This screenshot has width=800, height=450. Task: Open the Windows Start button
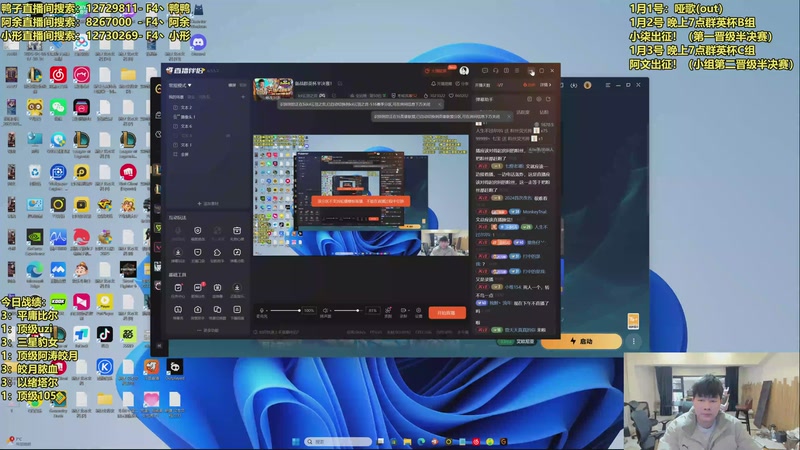click(x=295, y=441)
